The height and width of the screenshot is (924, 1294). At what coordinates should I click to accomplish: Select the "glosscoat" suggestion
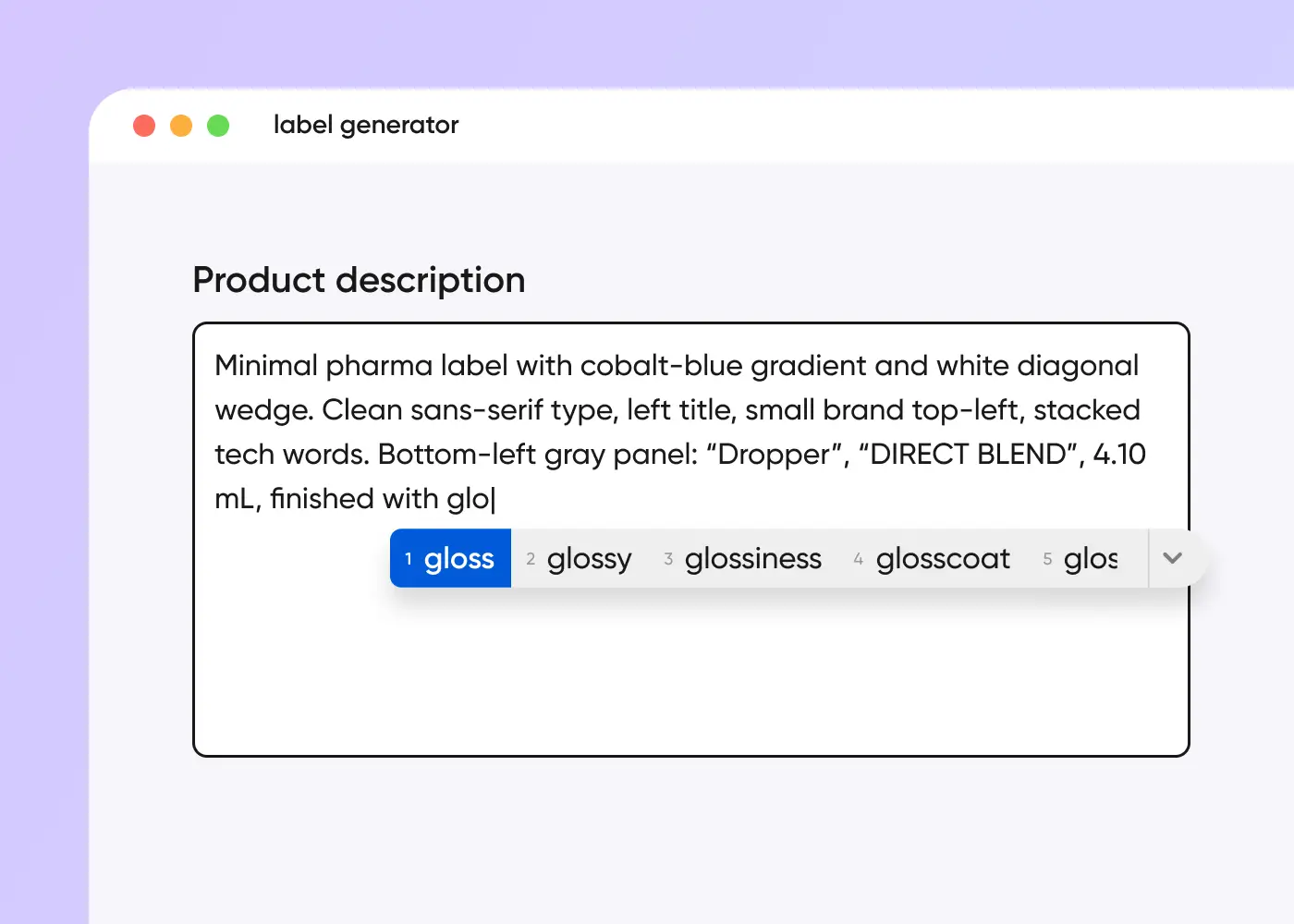pos(933,558)
